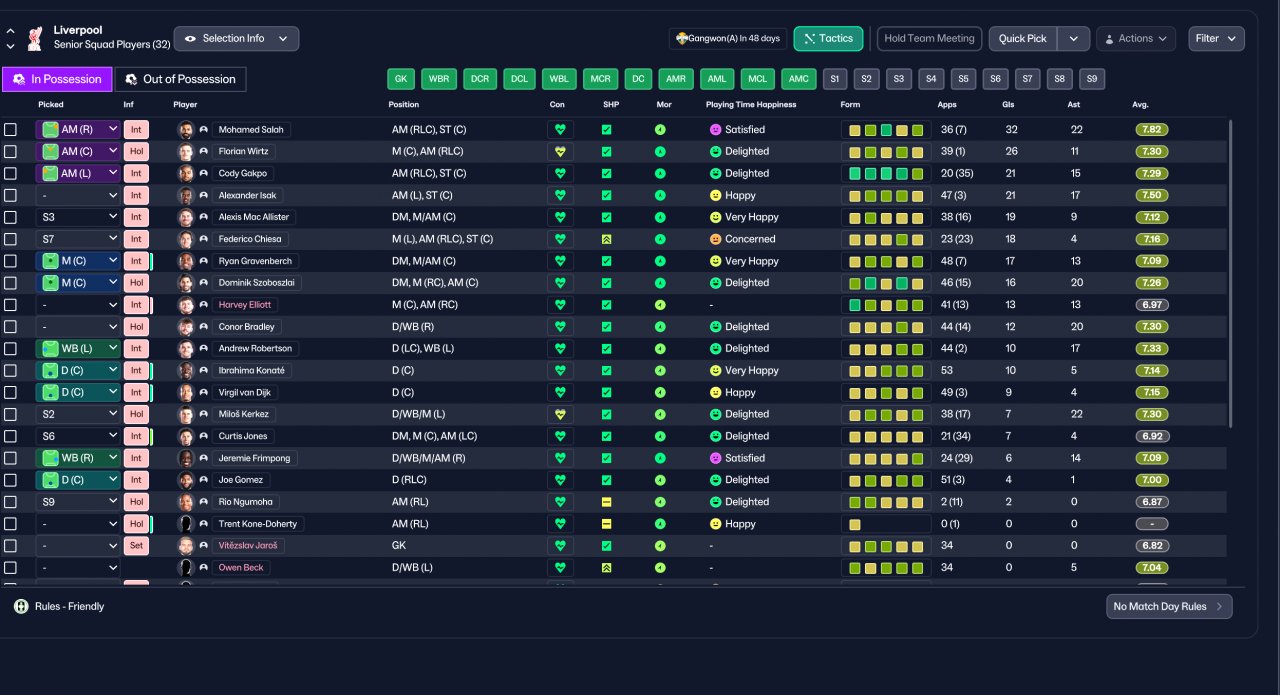Click the vertical scrollbar of the player list
1280x695 pixels.
pyautogui.click(x=1230, y=273)
